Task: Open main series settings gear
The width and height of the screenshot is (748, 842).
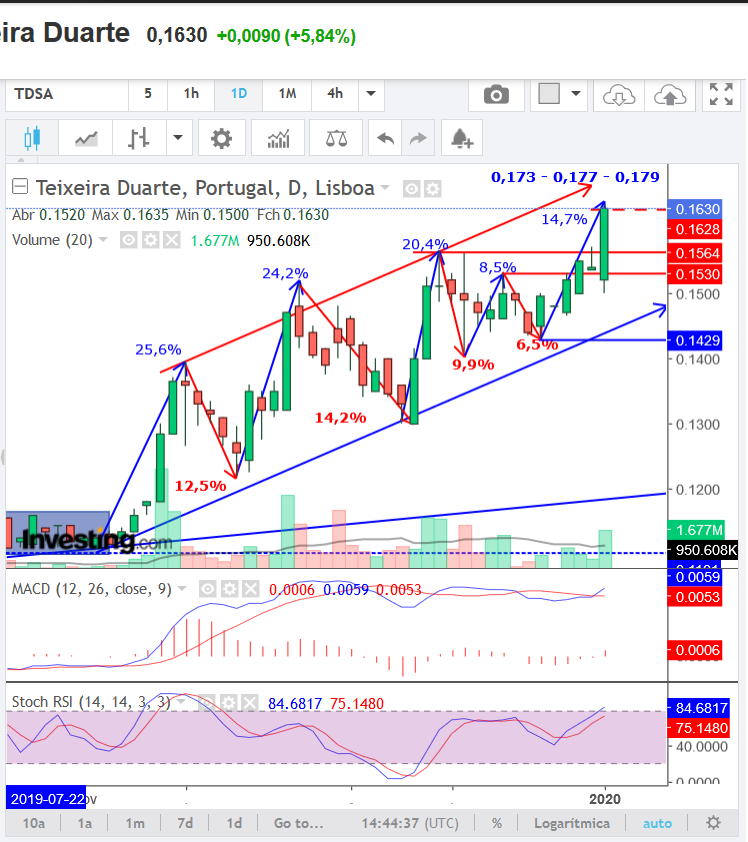Action: pyautogui.click(x=433, y=189)
